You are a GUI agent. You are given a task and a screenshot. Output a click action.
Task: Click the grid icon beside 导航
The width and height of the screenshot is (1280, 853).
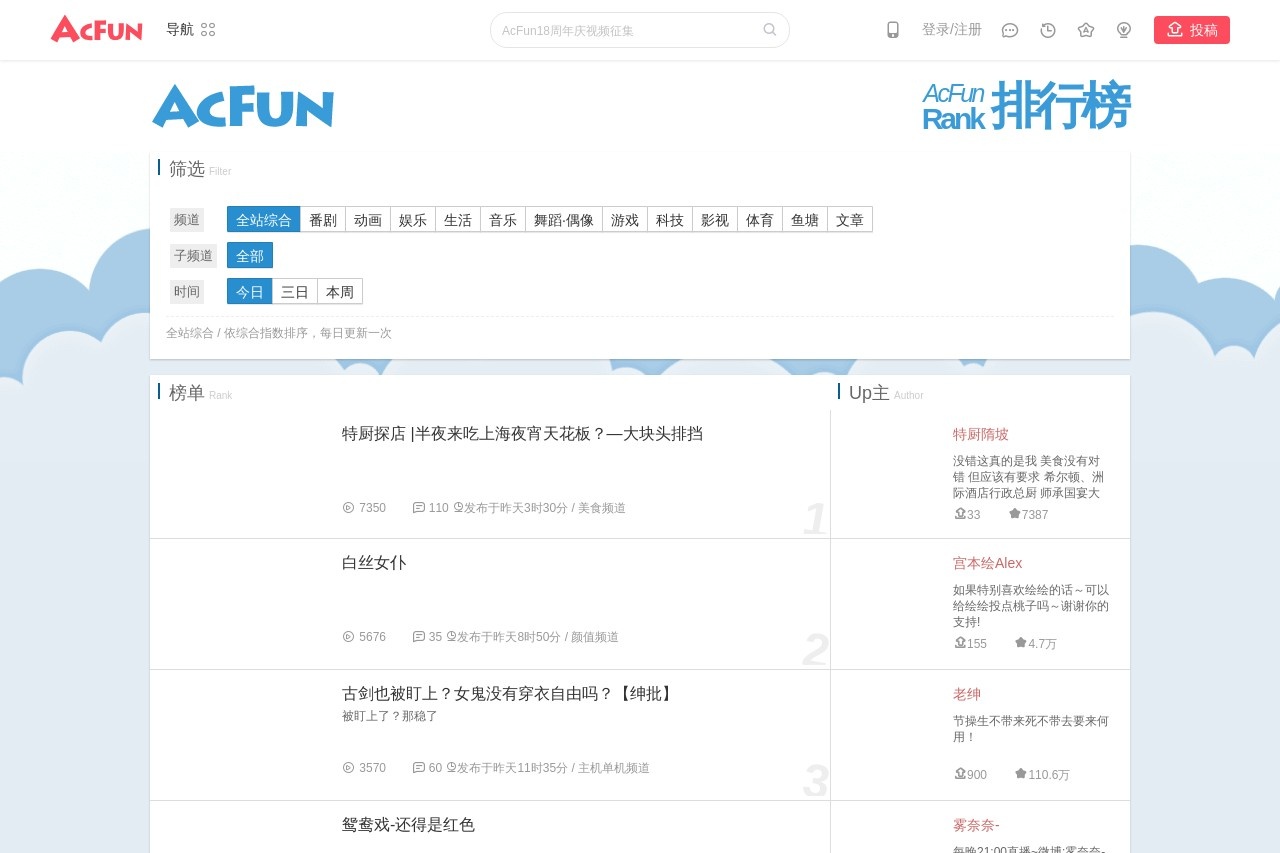point(207,29)
